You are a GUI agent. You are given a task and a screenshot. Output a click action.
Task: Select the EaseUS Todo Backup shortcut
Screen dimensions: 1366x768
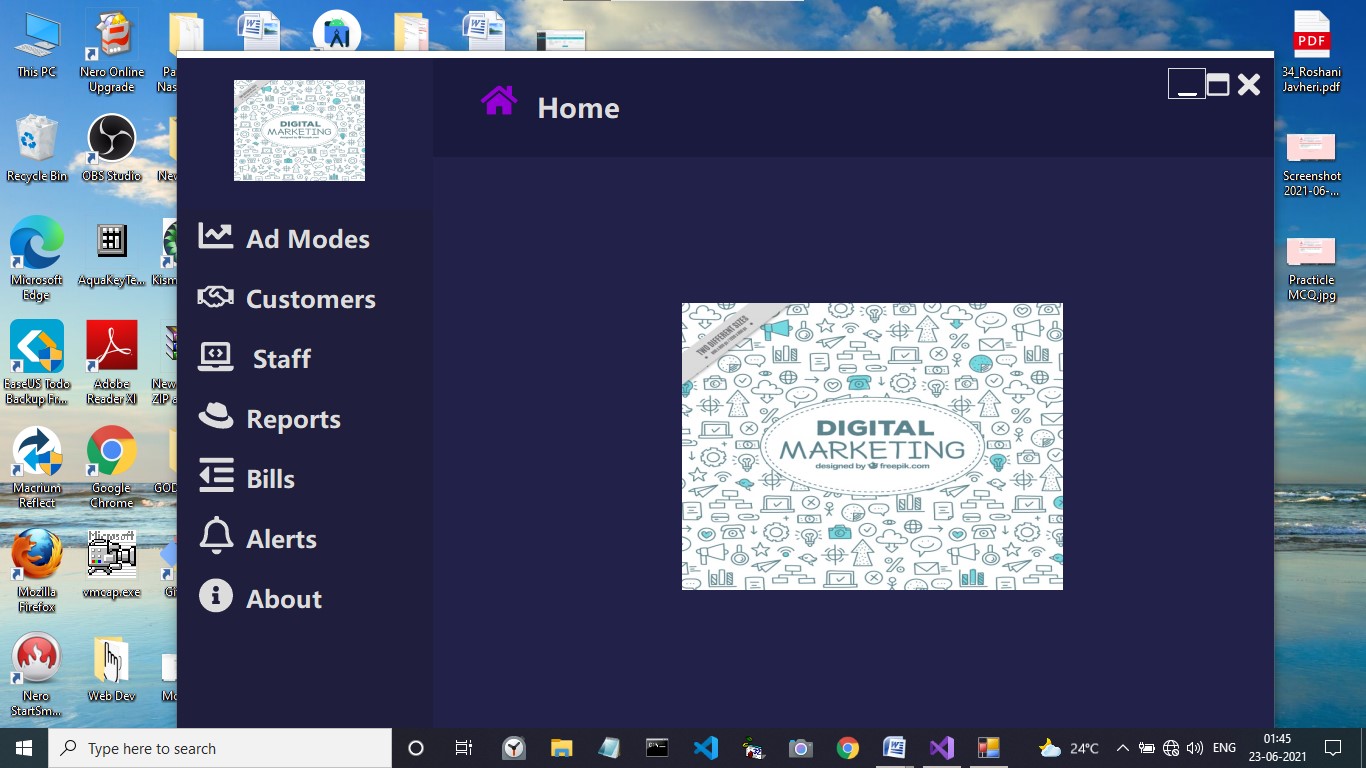coord(37,362)
